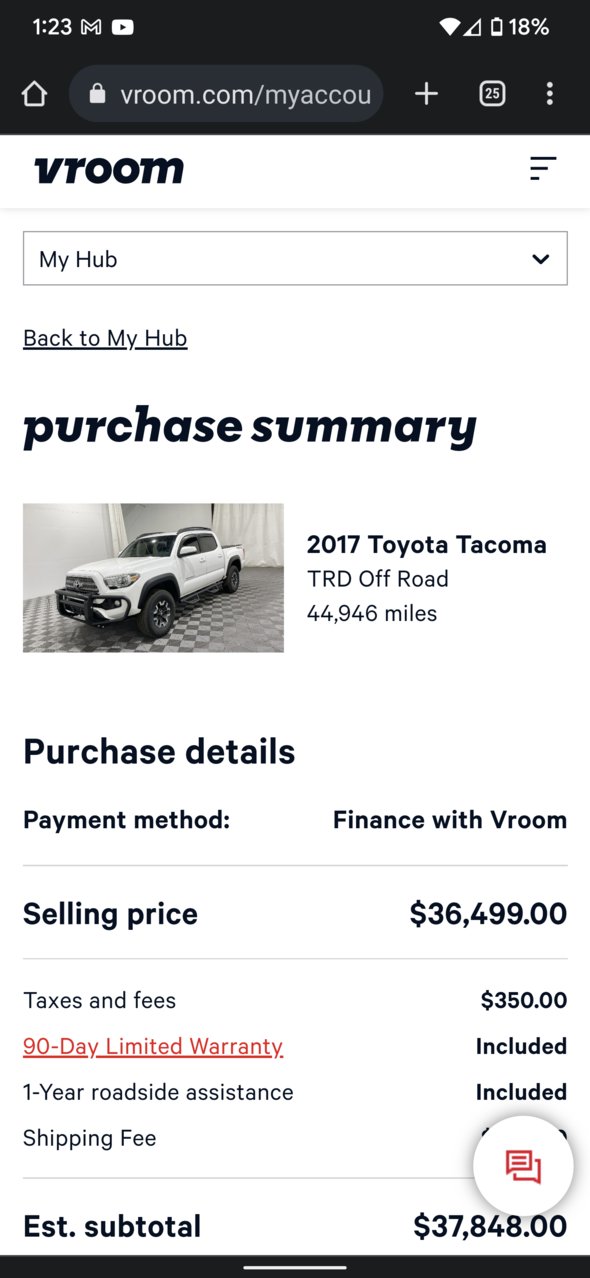The height and width of the screenshot is (1278, 590).
Task: Tap the Toyota Tacoma vehicle photo
Action: [x=153, y=578]
